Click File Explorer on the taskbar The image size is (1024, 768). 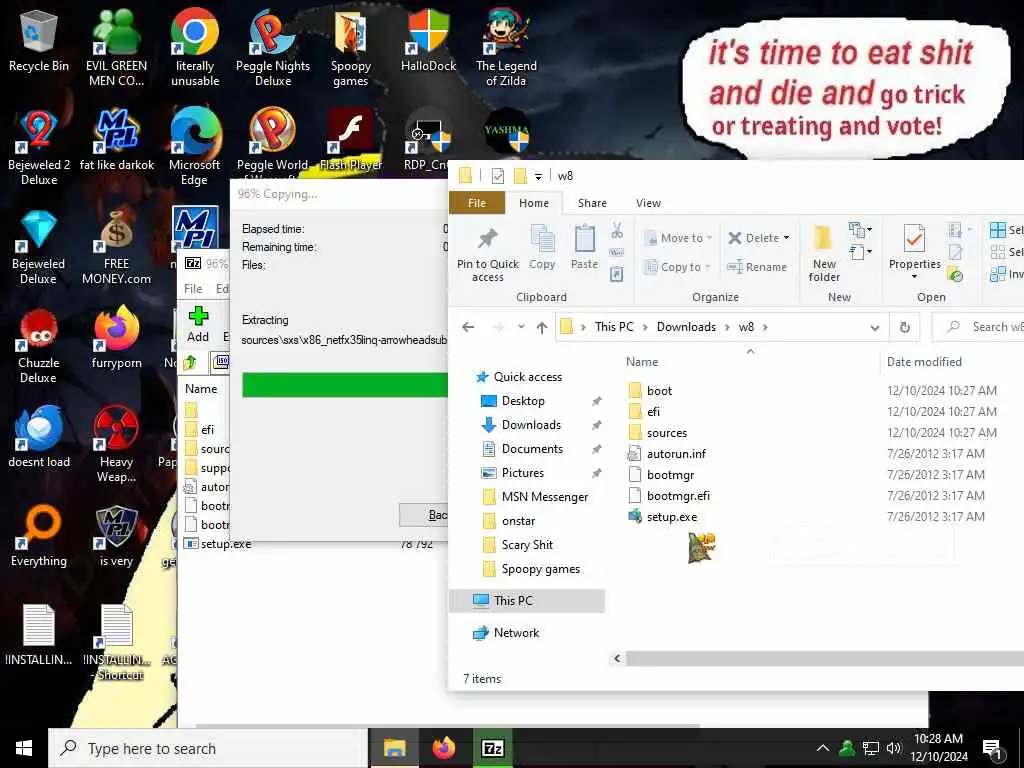pyautogui.click(x=394, y=748)
